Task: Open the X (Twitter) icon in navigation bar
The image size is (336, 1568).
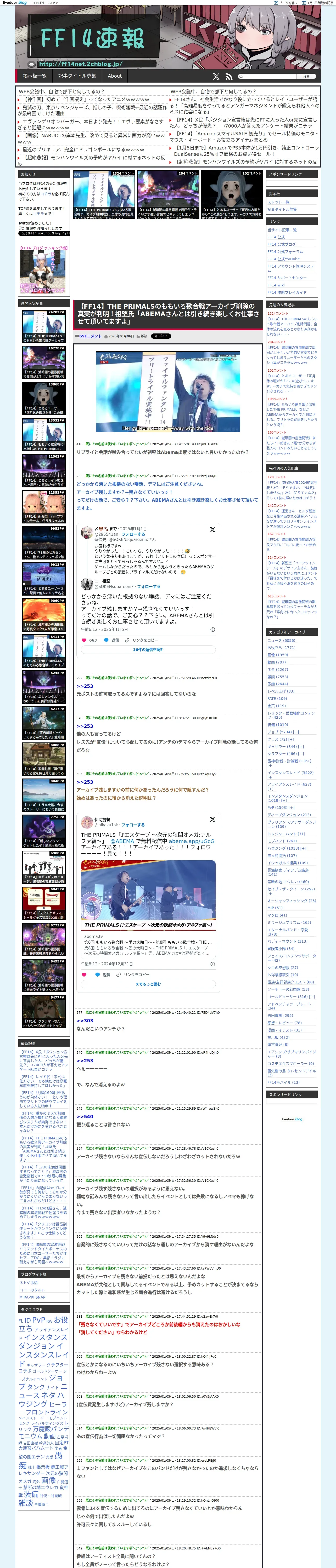Action: click(x=216, y=77)
